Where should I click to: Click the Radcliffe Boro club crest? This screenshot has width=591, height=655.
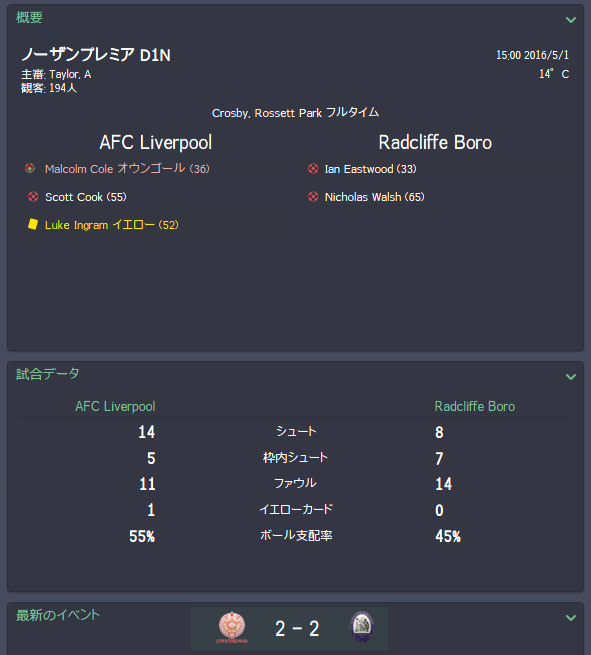coord(362,627)
